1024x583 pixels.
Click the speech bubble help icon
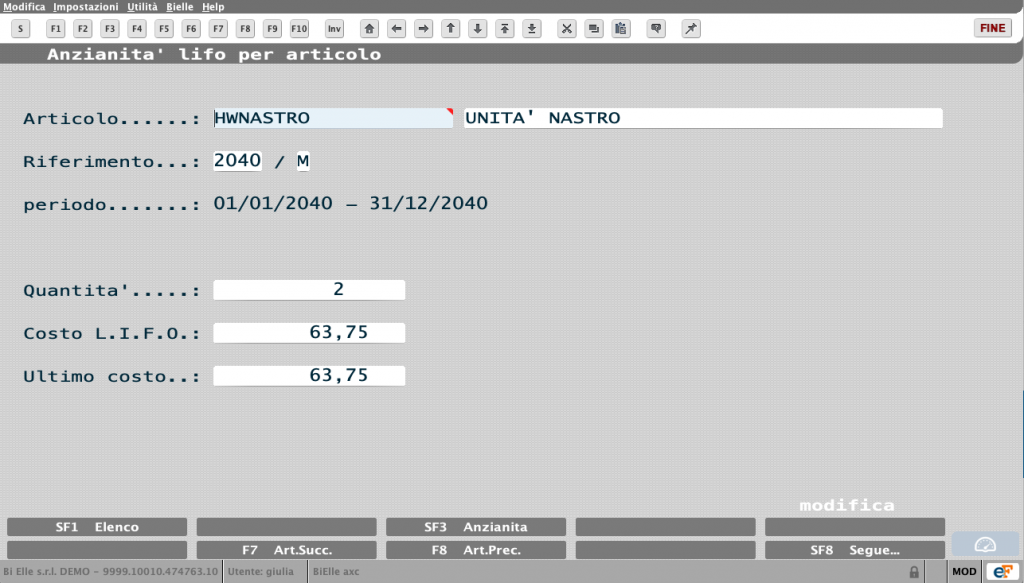[656, 29]
